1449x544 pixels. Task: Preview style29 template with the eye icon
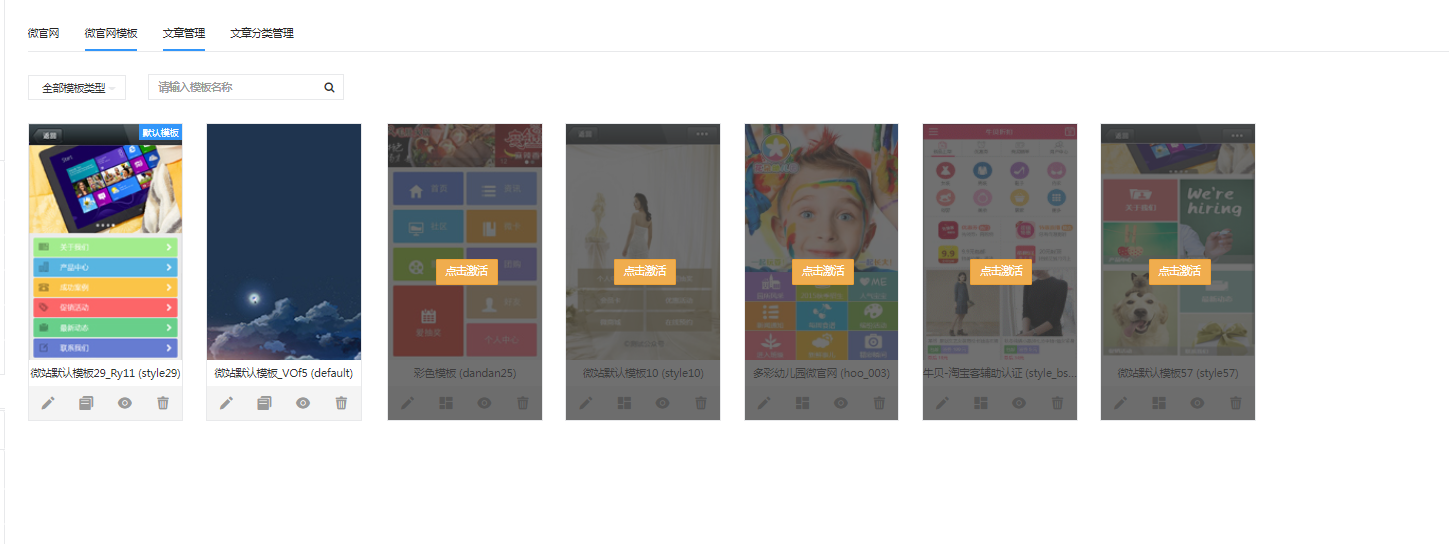[x=125, y=403]
